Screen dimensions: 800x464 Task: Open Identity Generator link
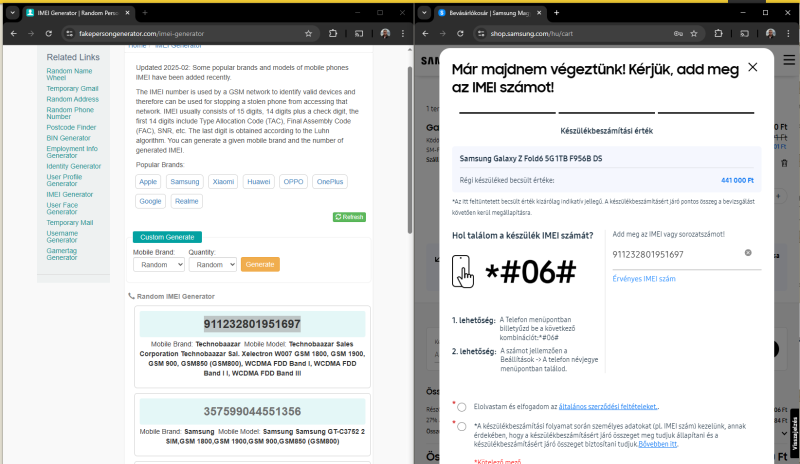tap(73, 166)
